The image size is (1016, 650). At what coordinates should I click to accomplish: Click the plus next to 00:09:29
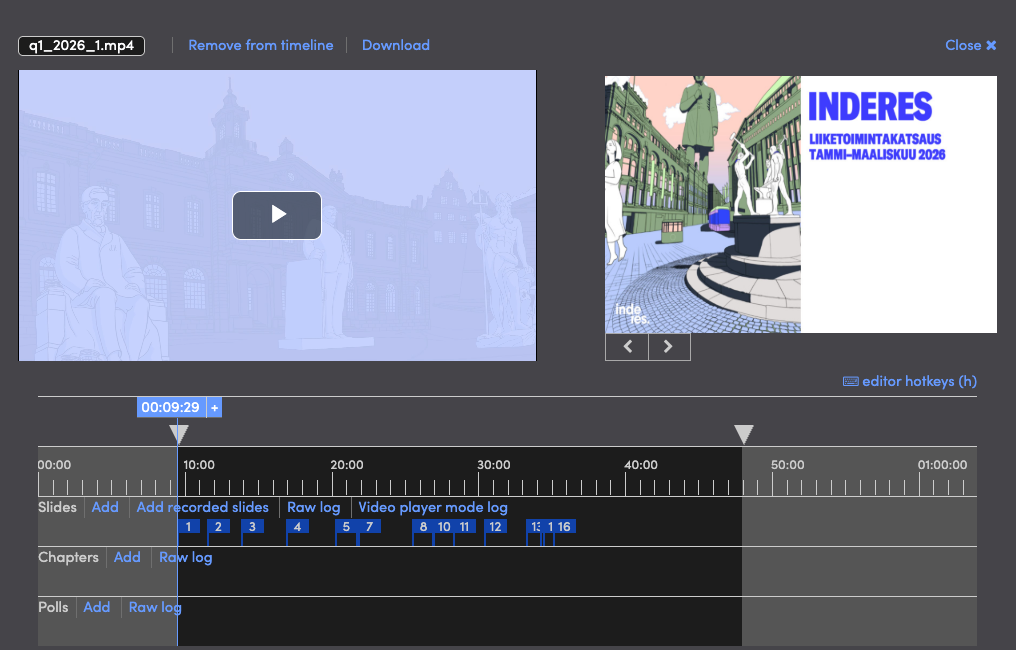[x=214, y=408]
